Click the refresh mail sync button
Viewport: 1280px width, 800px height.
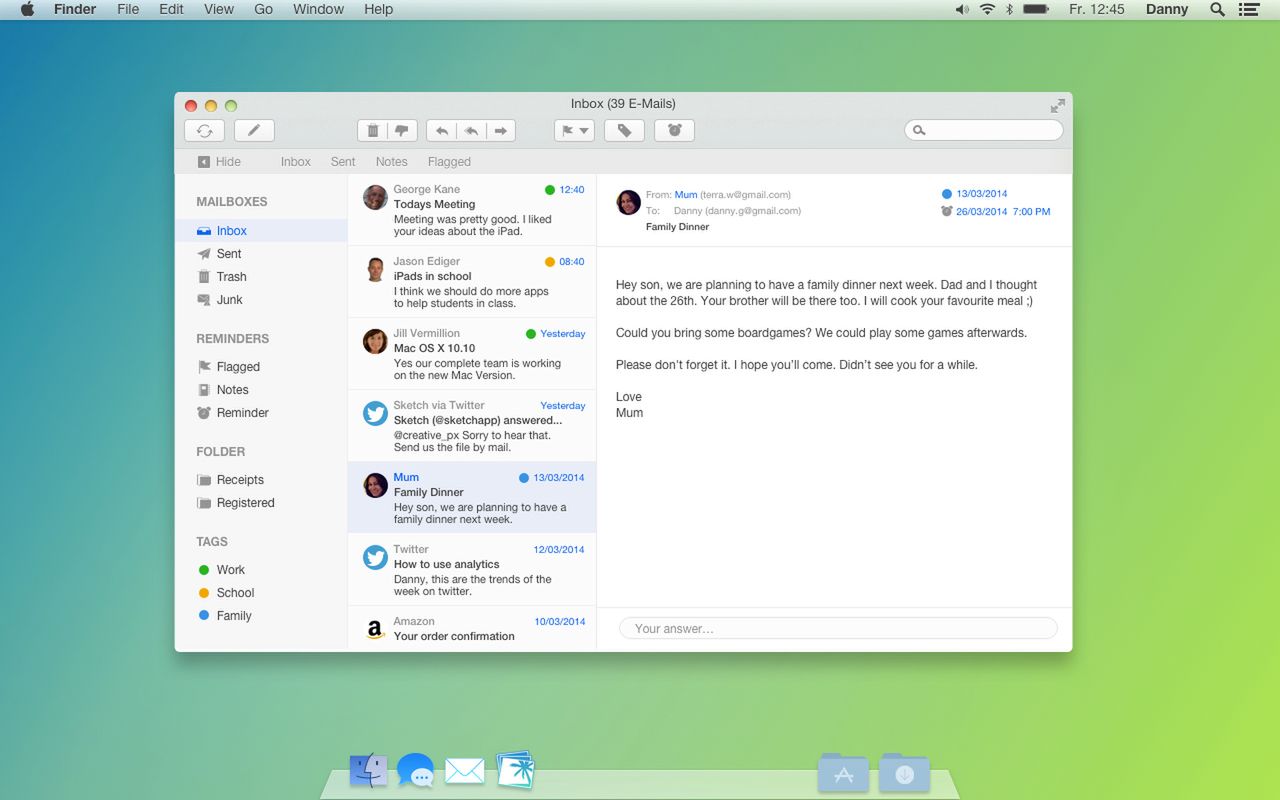point(204,131)
